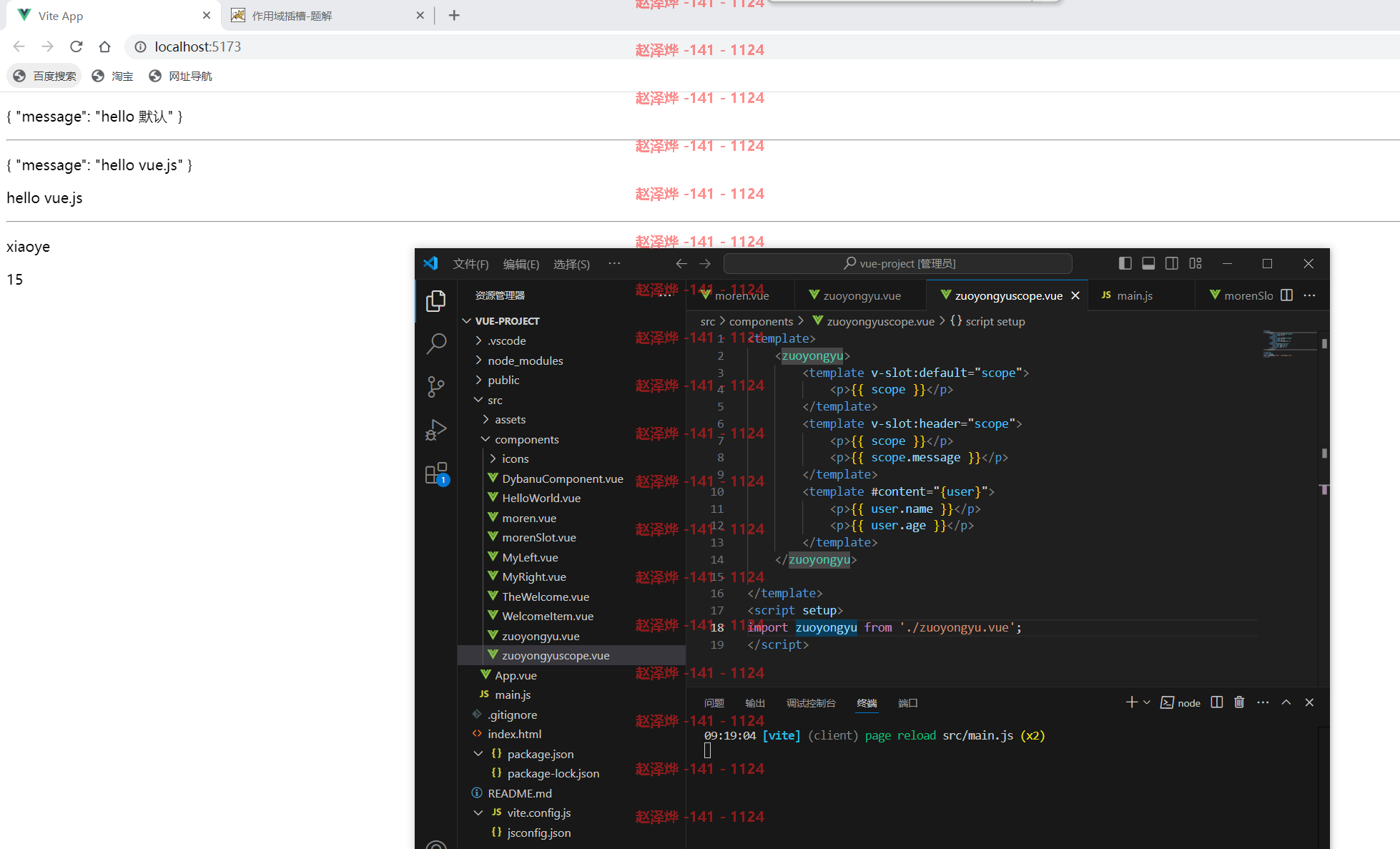Open the Extensions view
1400x849 pixels.
click(x=436, y=473)
